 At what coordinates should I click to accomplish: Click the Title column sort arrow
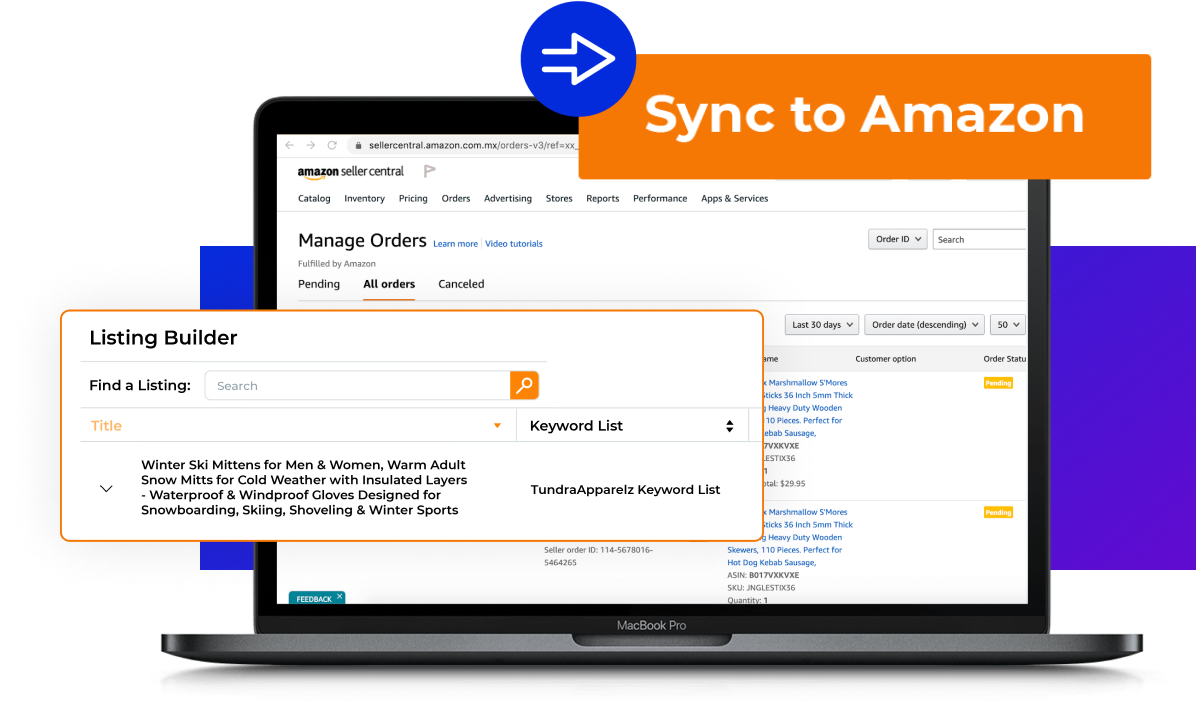pos(497,425)
